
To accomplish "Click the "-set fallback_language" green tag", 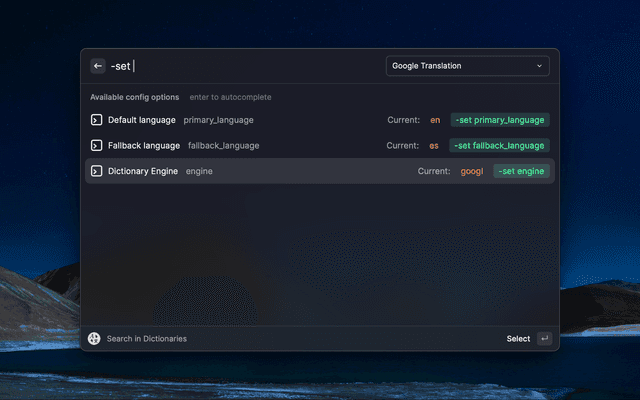I will [500, 145].
